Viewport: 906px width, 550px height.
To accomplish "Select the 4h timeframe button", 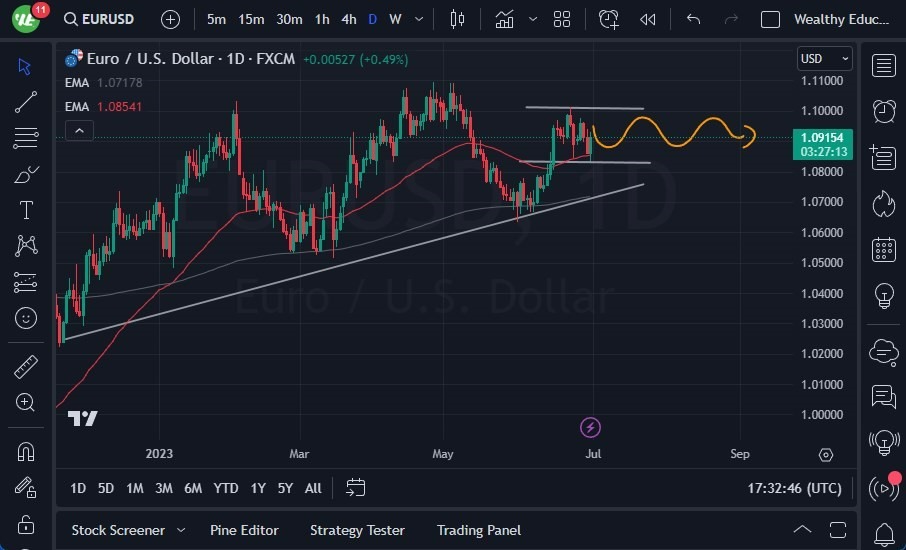I will 348,19.
